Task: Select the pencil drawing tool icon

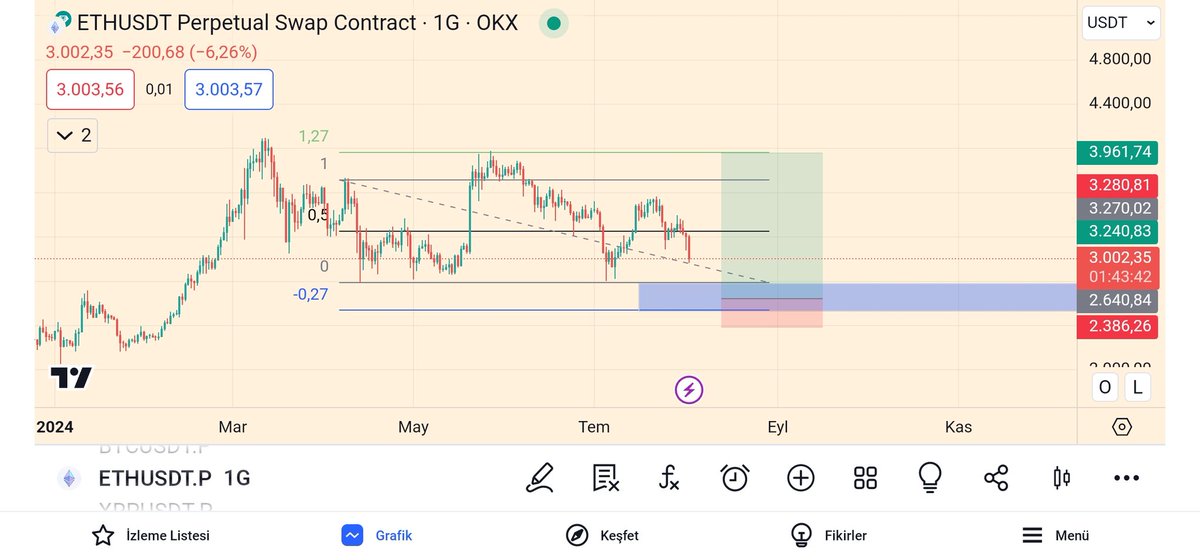Action: point(540,478)
